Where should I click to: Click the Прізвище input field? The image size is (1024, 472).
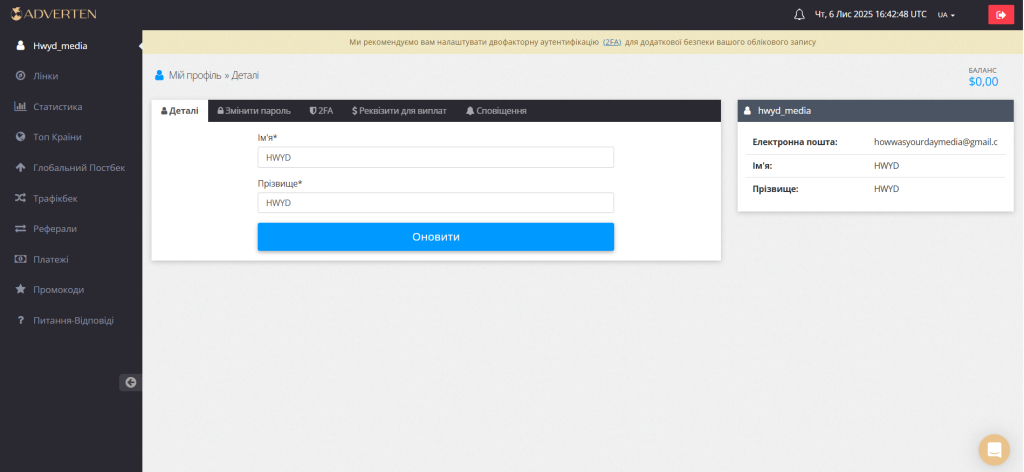435,203
